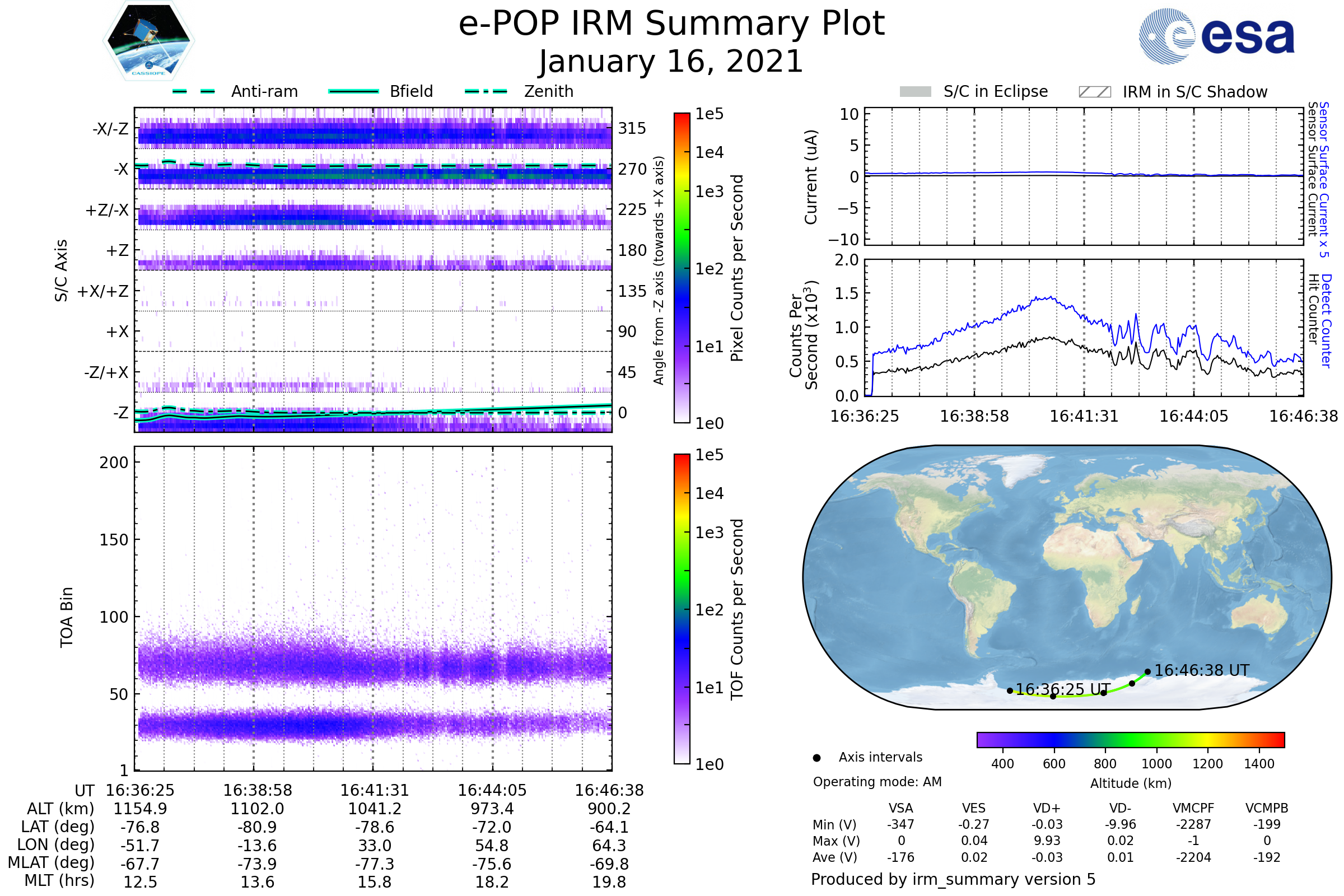Click the Pixel Counts per Second colorbar
Screen dimensions: 1344x896
pyautogui.click(x=682, y=268)
